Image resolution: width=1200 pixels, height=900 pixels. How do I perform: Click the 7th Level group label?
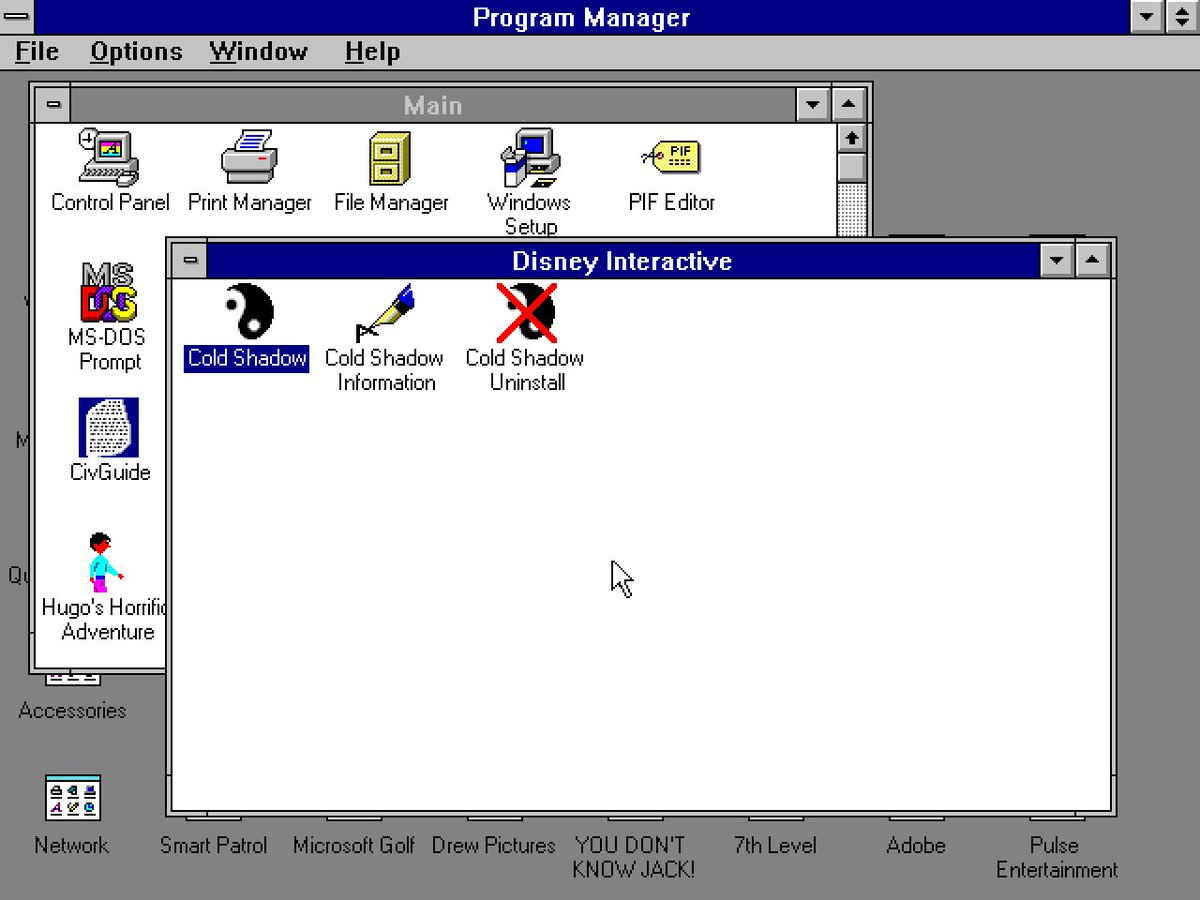(775, 846)
